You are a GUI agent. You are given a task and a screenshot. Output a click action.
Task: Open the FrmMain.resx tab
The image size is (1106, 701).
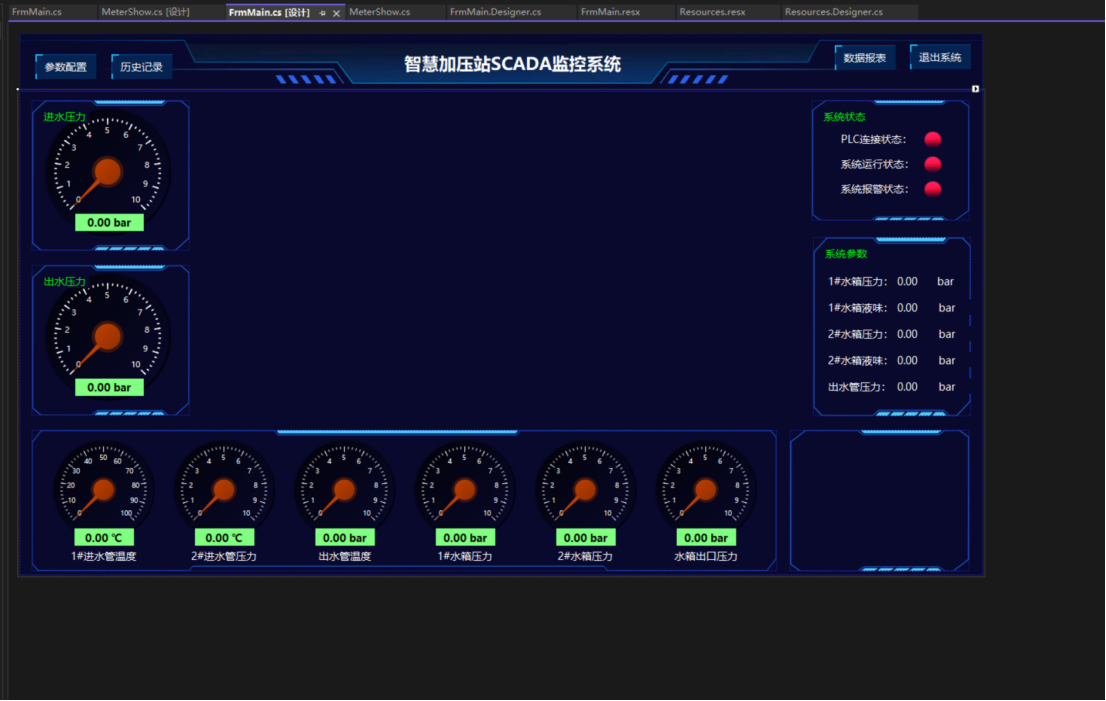tap(610, 12)
